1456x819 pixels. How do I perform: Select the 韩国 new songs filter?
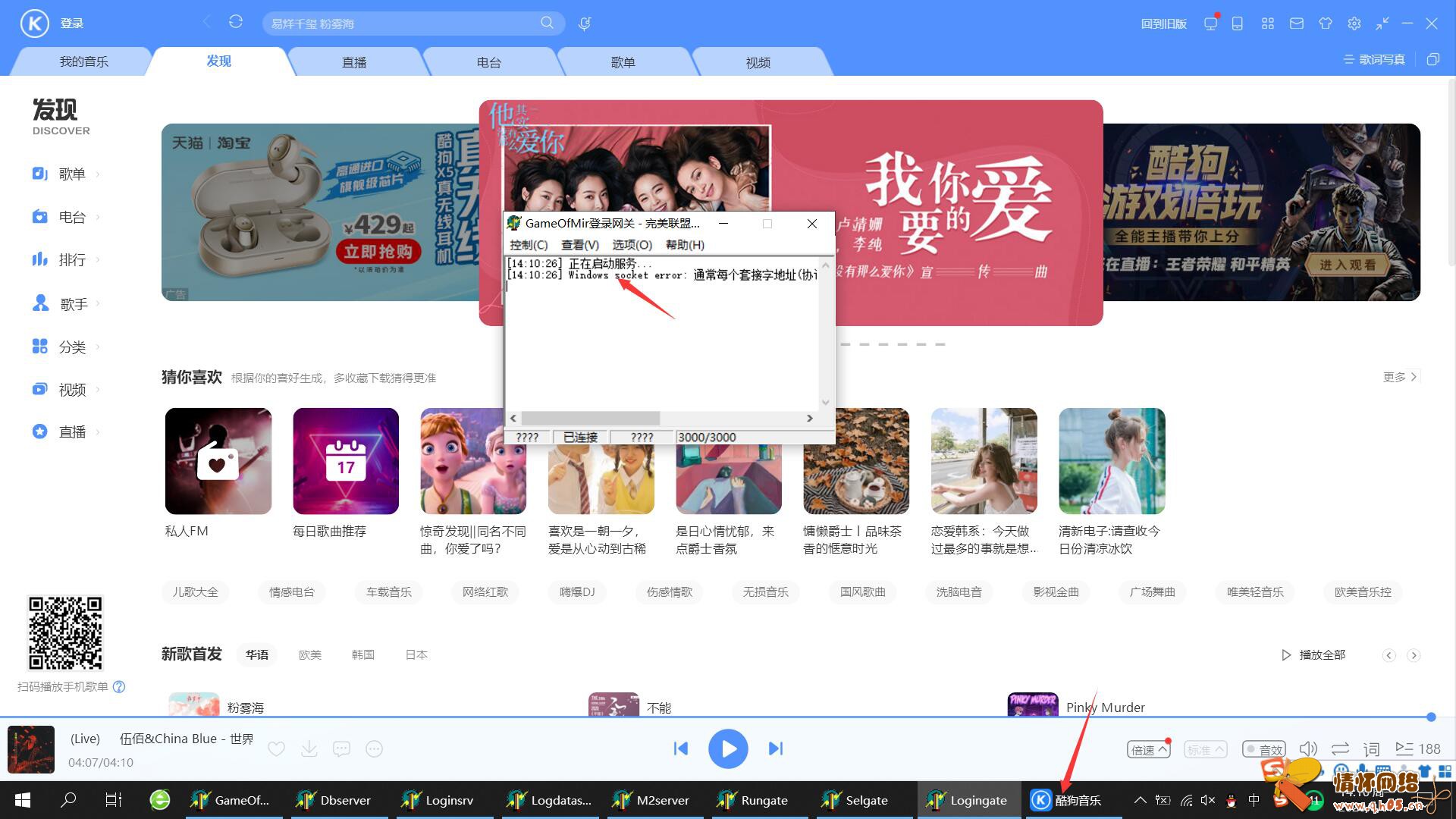(x=363, y=654)
